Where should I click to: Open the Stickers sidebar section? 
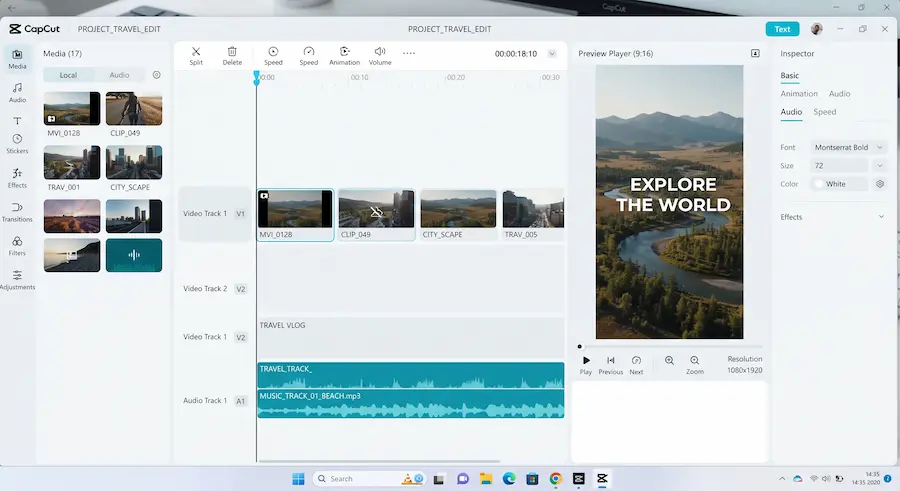[17, 144]
